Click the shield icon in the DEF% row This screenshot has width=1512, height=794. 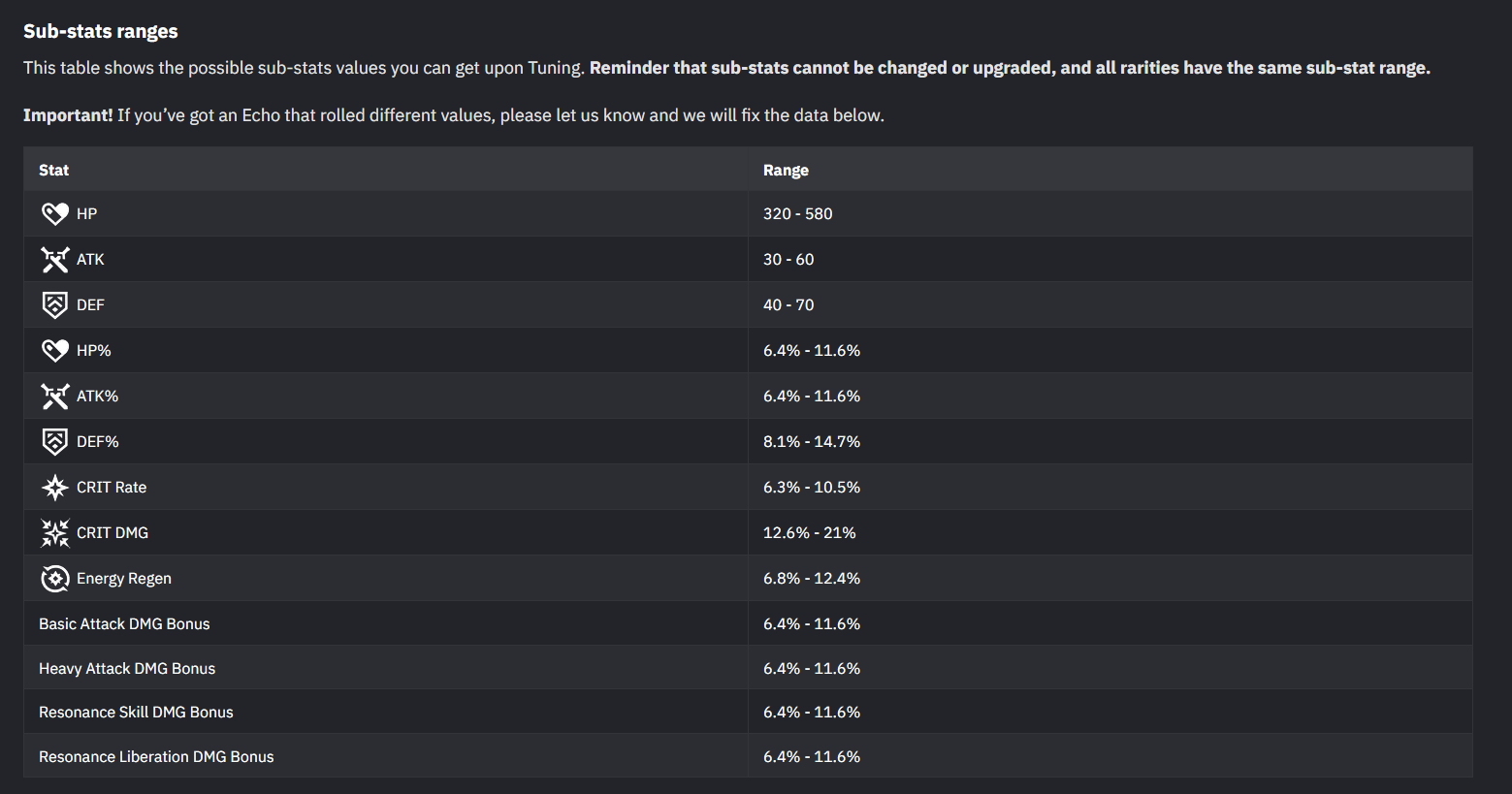(x=55, y=441)
